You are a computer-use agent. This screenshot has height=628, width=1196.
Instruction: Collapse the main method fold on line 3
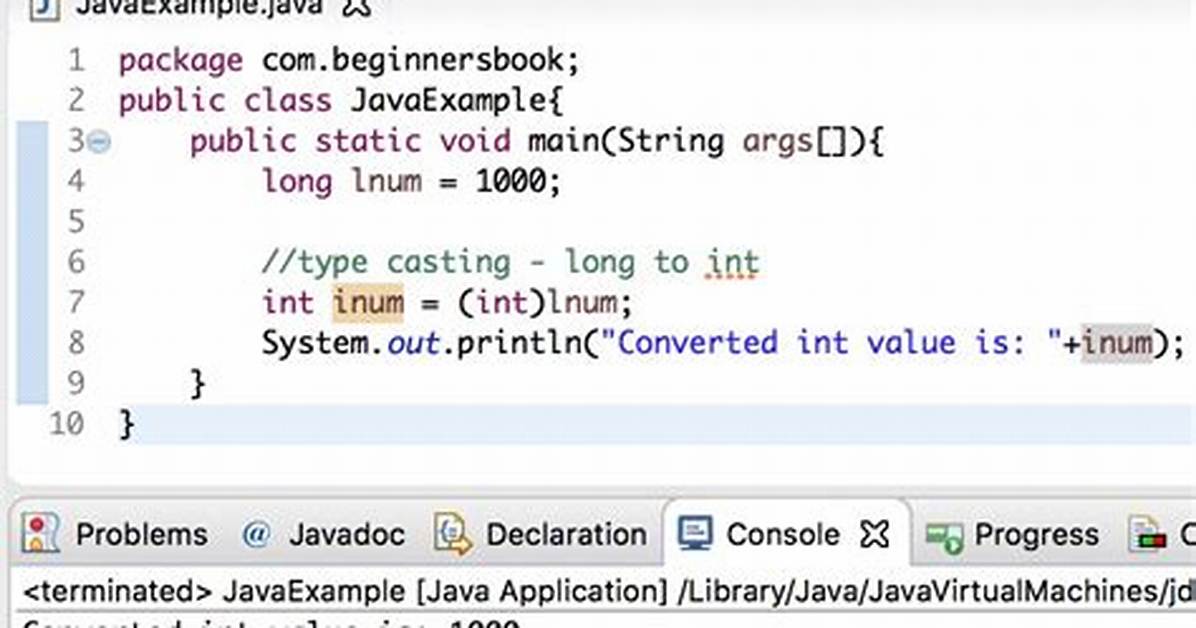tap(98, 142)
